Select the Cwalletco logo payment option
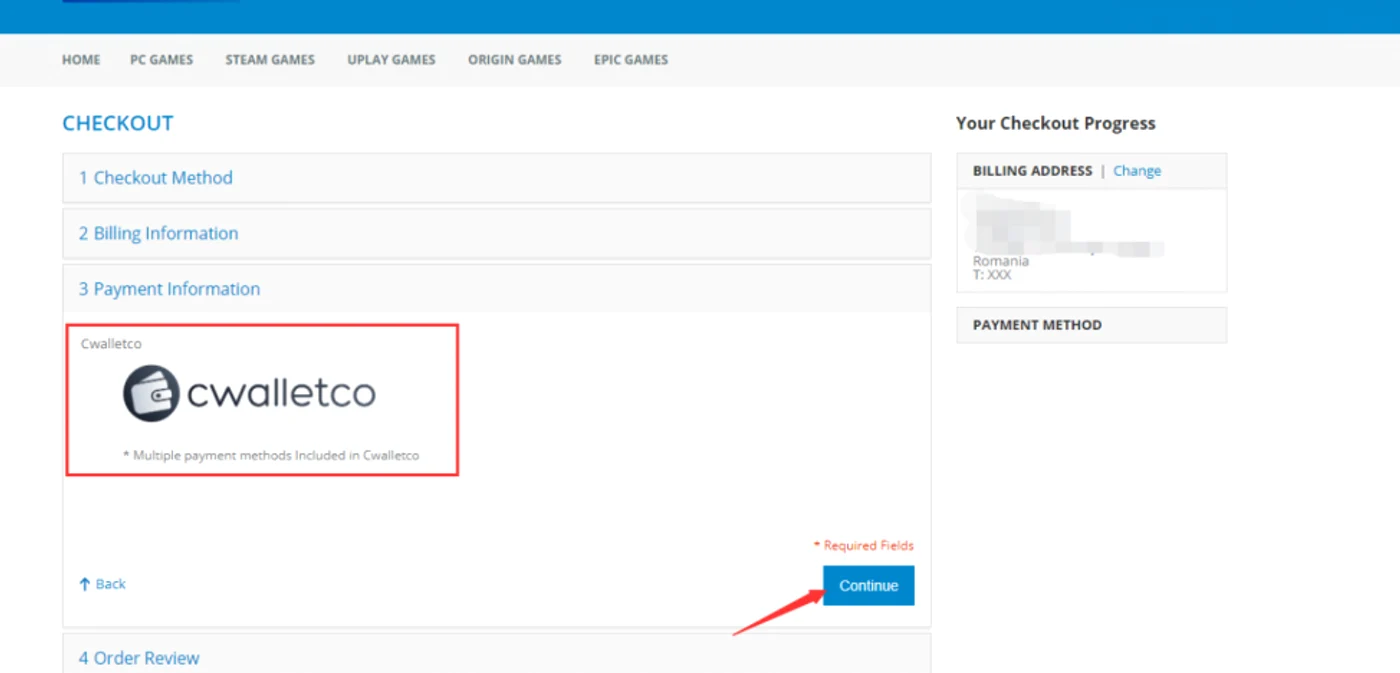The image size is (1400, 673). coord(249,393)
